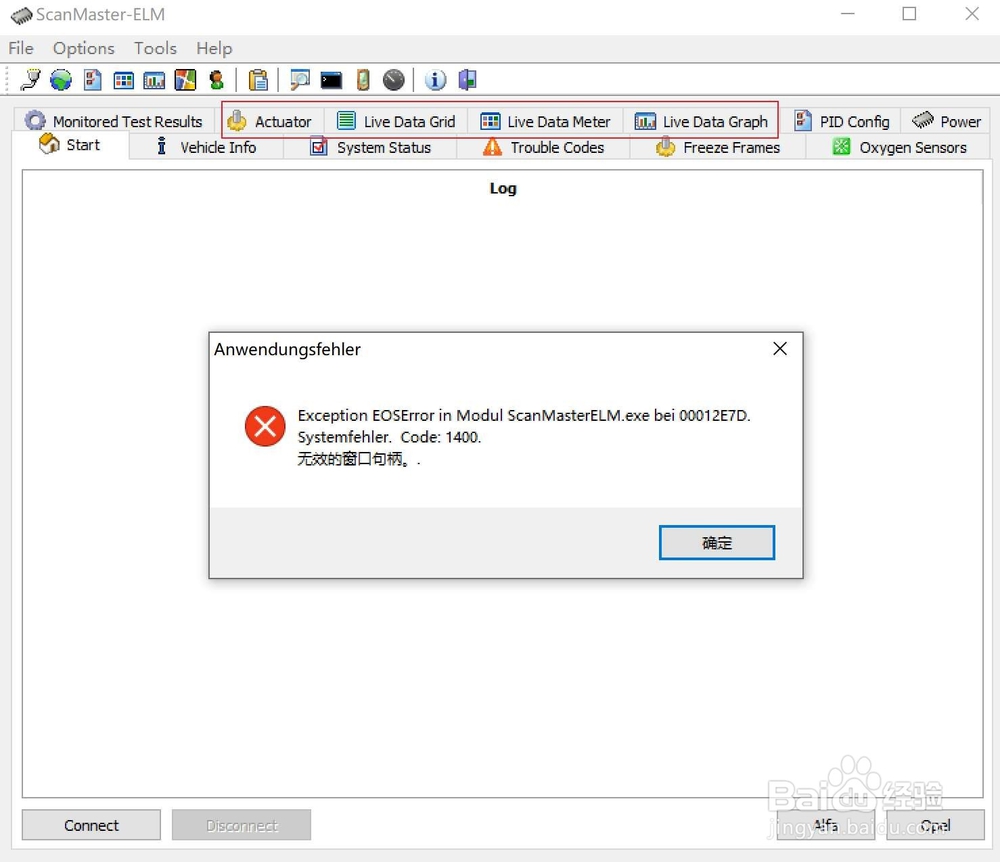Open the Options menu
Screen dimensions: 1000x862
[x=84, y=48]
